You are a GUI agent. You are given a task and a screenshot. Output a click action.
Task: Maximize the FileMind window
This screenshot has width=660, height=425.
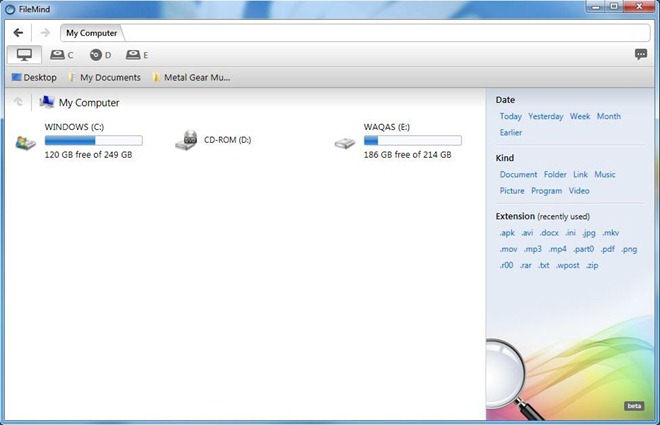coord(614,6)
